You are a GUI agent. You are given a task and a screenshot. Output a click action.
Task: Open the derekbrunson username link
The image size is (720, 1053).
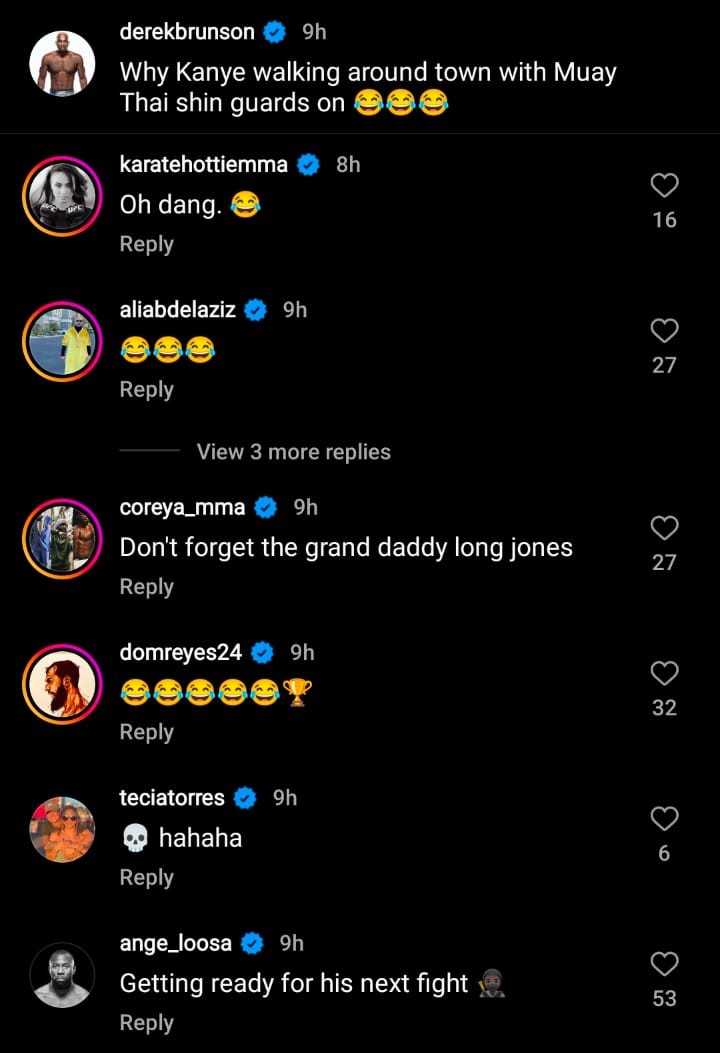pyautogui.click(x=187, y=32)
